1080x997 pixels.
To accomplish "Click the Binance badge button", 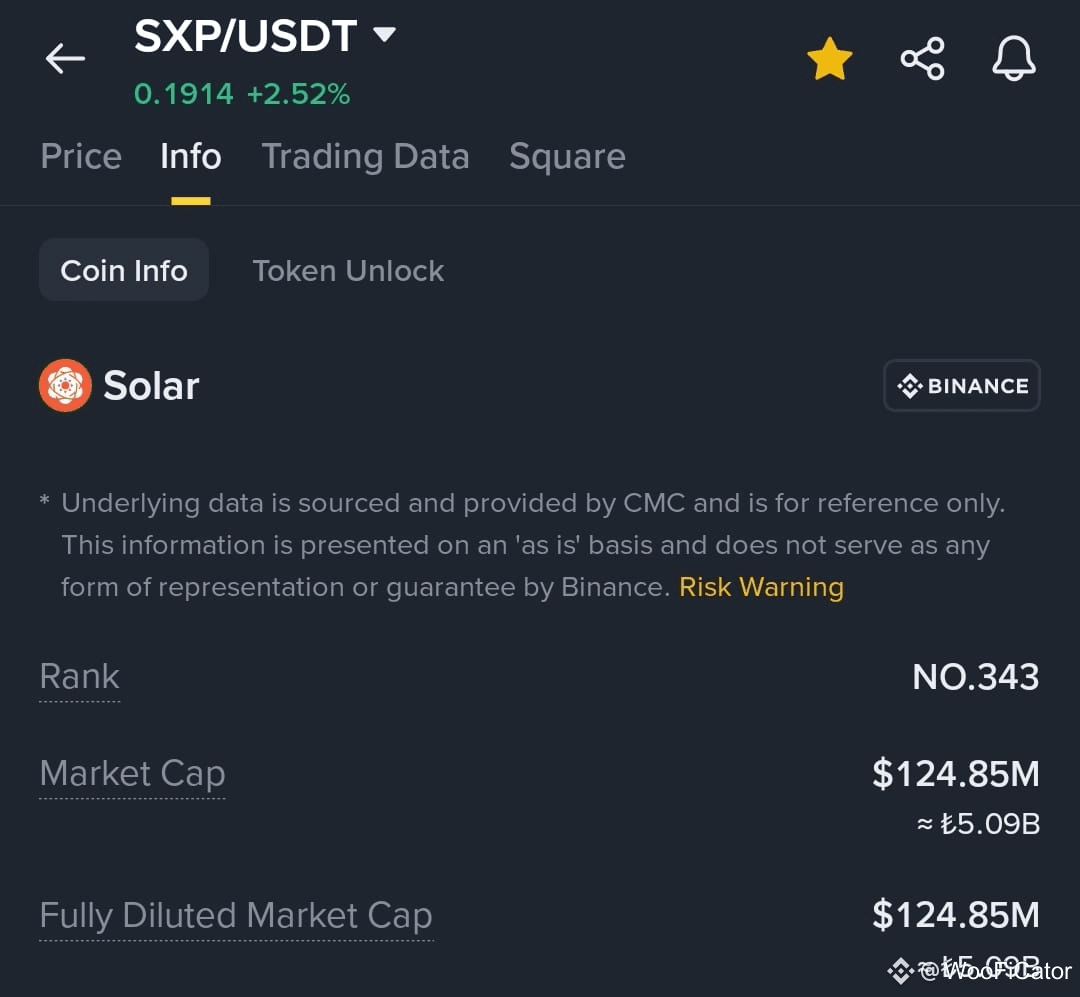I will coord(962,386).
